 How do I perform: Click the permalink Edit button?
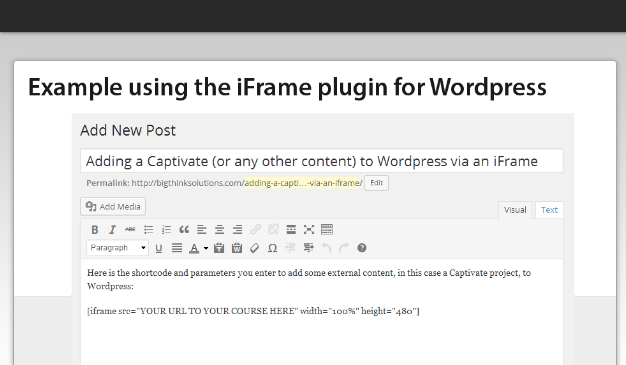coord(376,183)
